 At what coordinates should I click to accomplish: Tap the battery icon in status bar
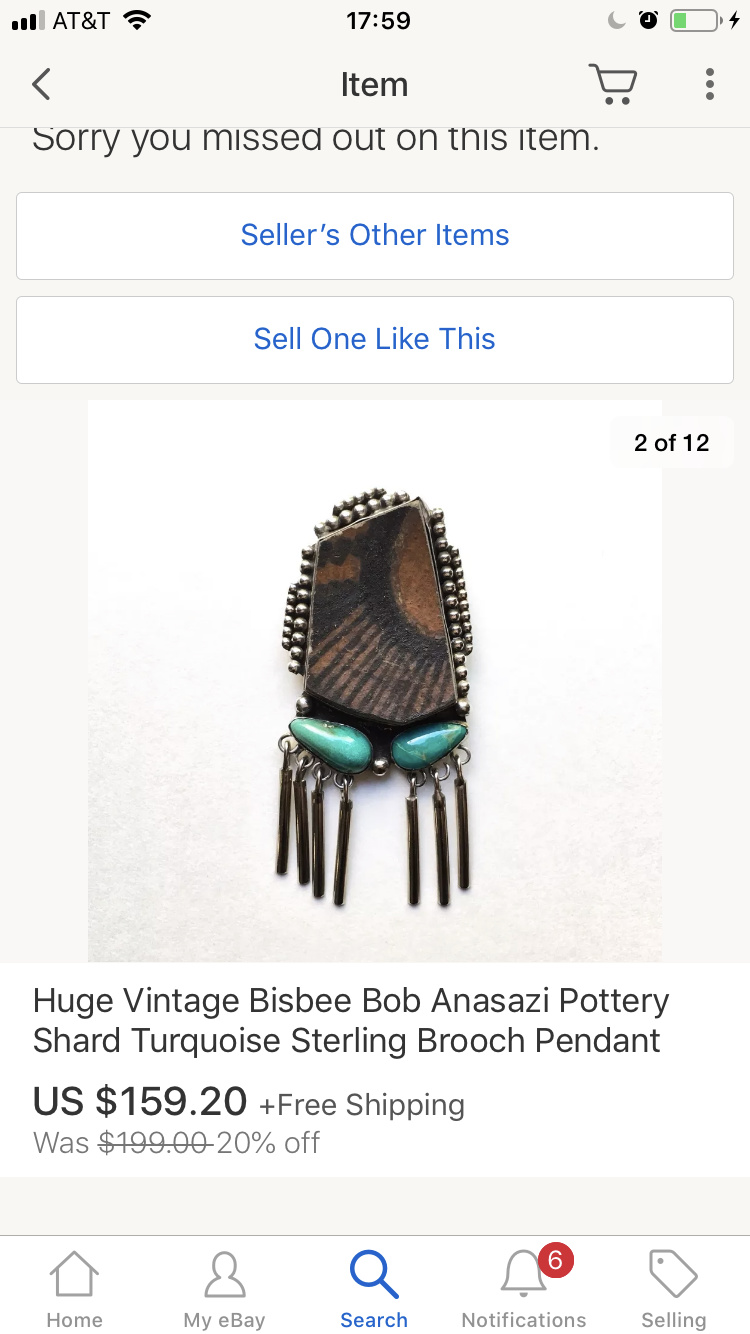[695, 21]
